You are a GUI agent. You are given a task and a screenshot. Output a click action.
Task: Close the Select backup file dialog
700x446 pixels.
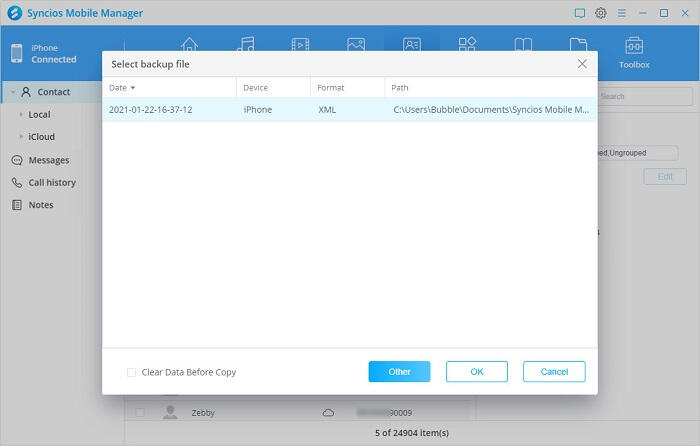(x=582, y=64)
